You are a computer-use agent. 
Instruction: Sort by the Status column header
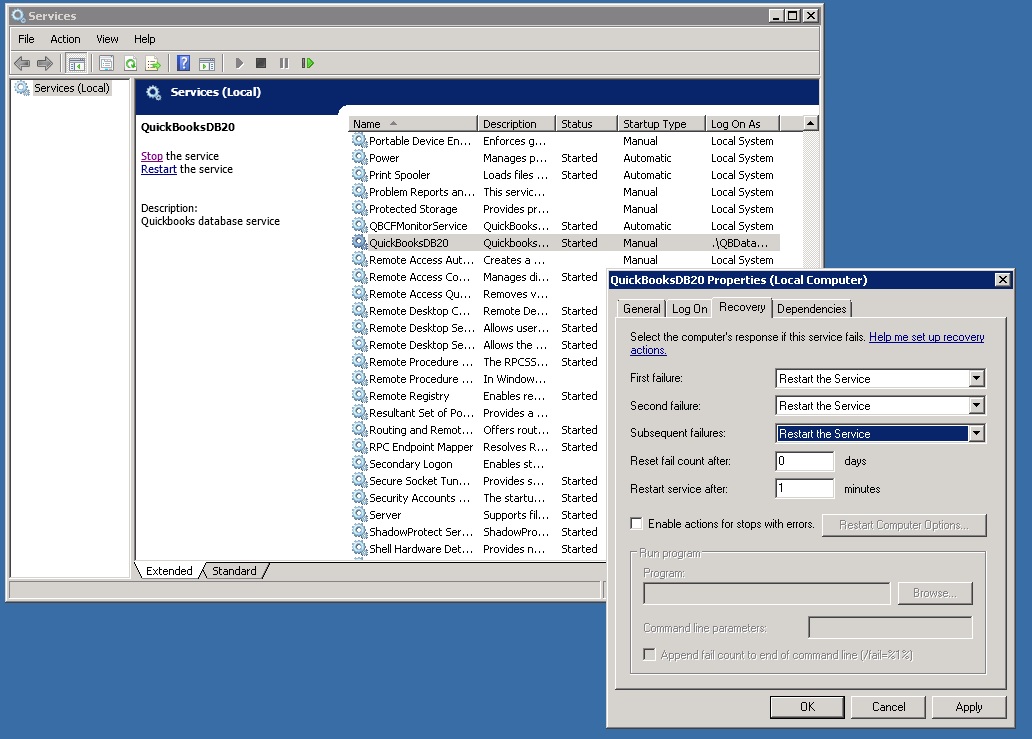click(586, 124)
